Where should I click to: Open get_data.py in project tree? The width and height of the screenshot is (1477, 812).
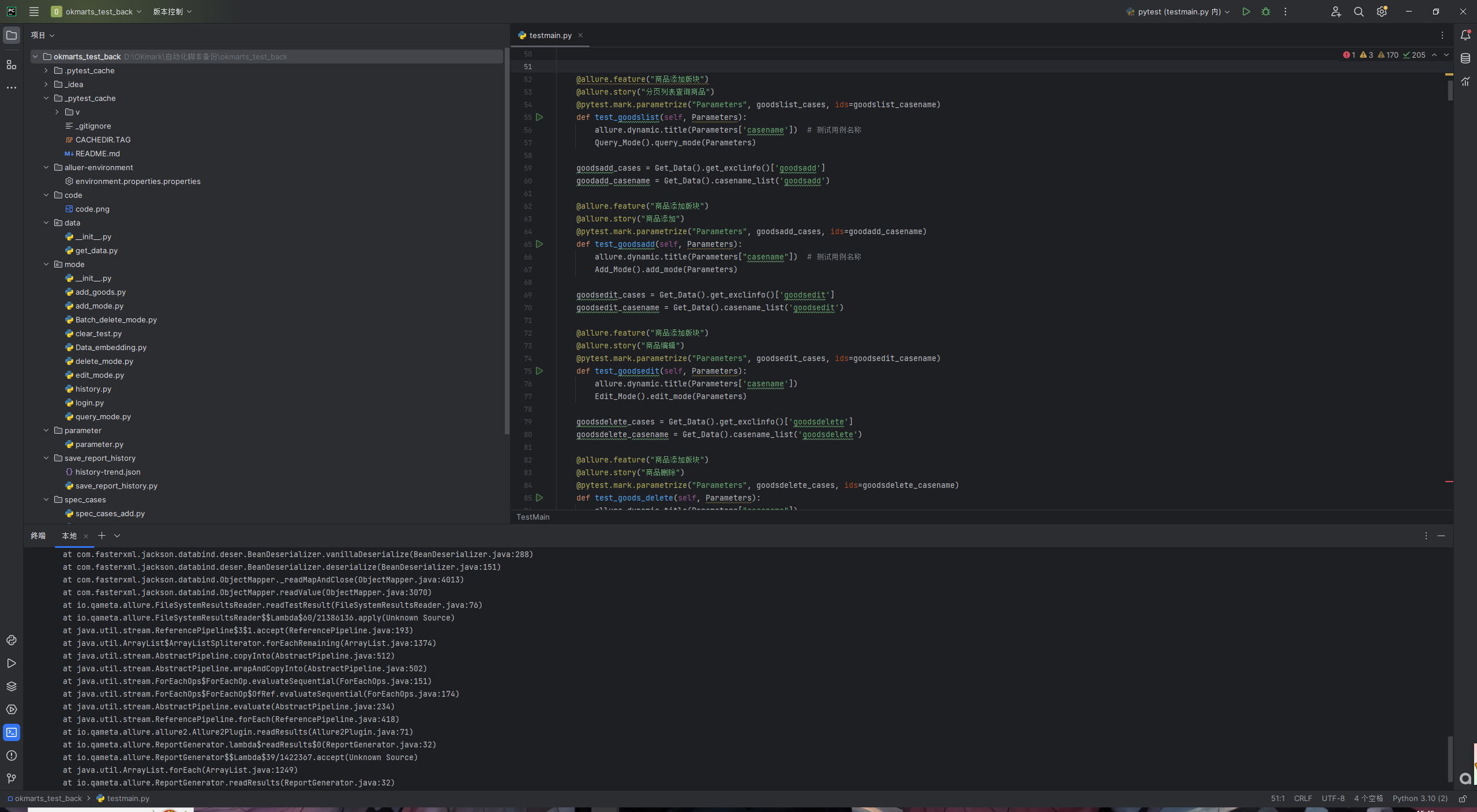tap(96, 250)
